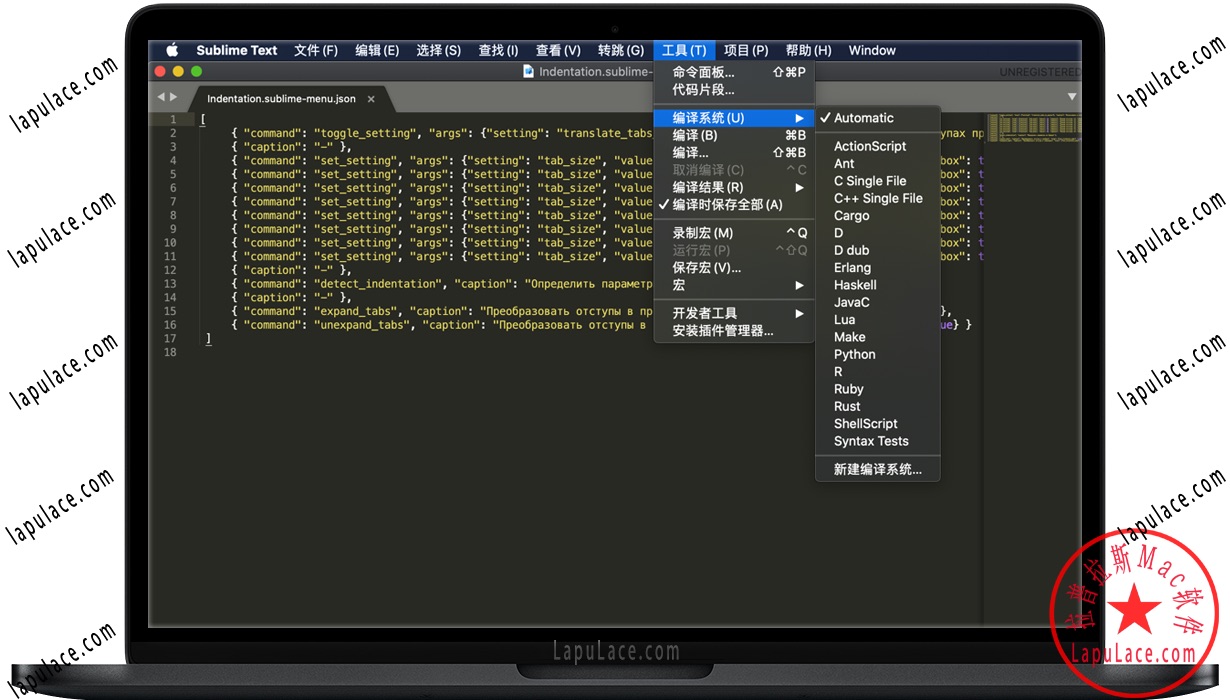Uncheck the Automatic build system
Screen dimensions: 1230x700
862,117
